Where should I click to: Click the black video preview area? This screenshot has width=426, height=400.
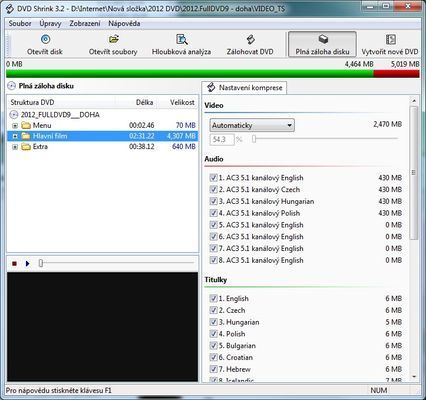(x=102, y=327)
